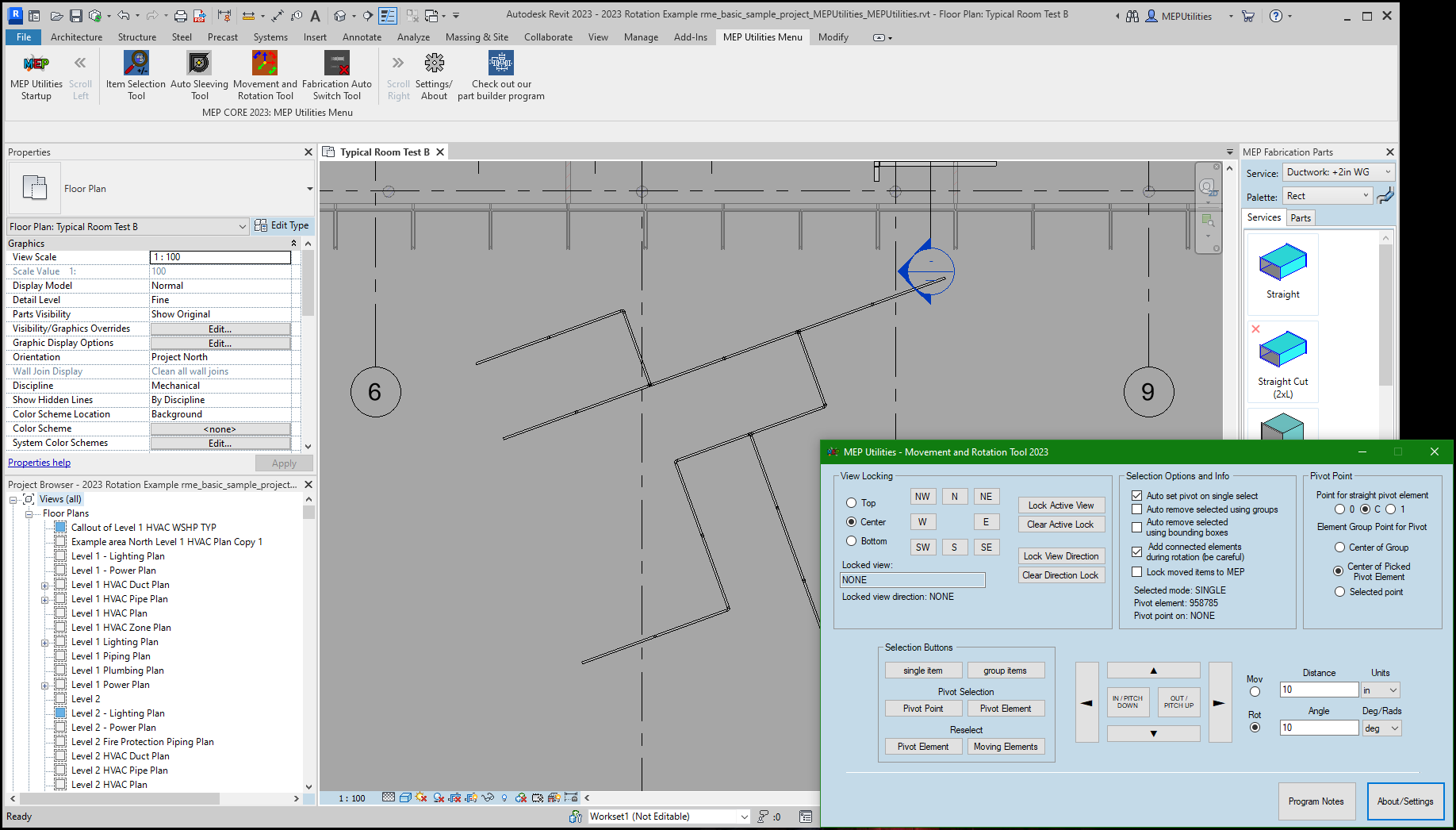This screenshot has height=830, width=1456.
Task: Click the up arrow movement button
Action: pos(1153,671)
